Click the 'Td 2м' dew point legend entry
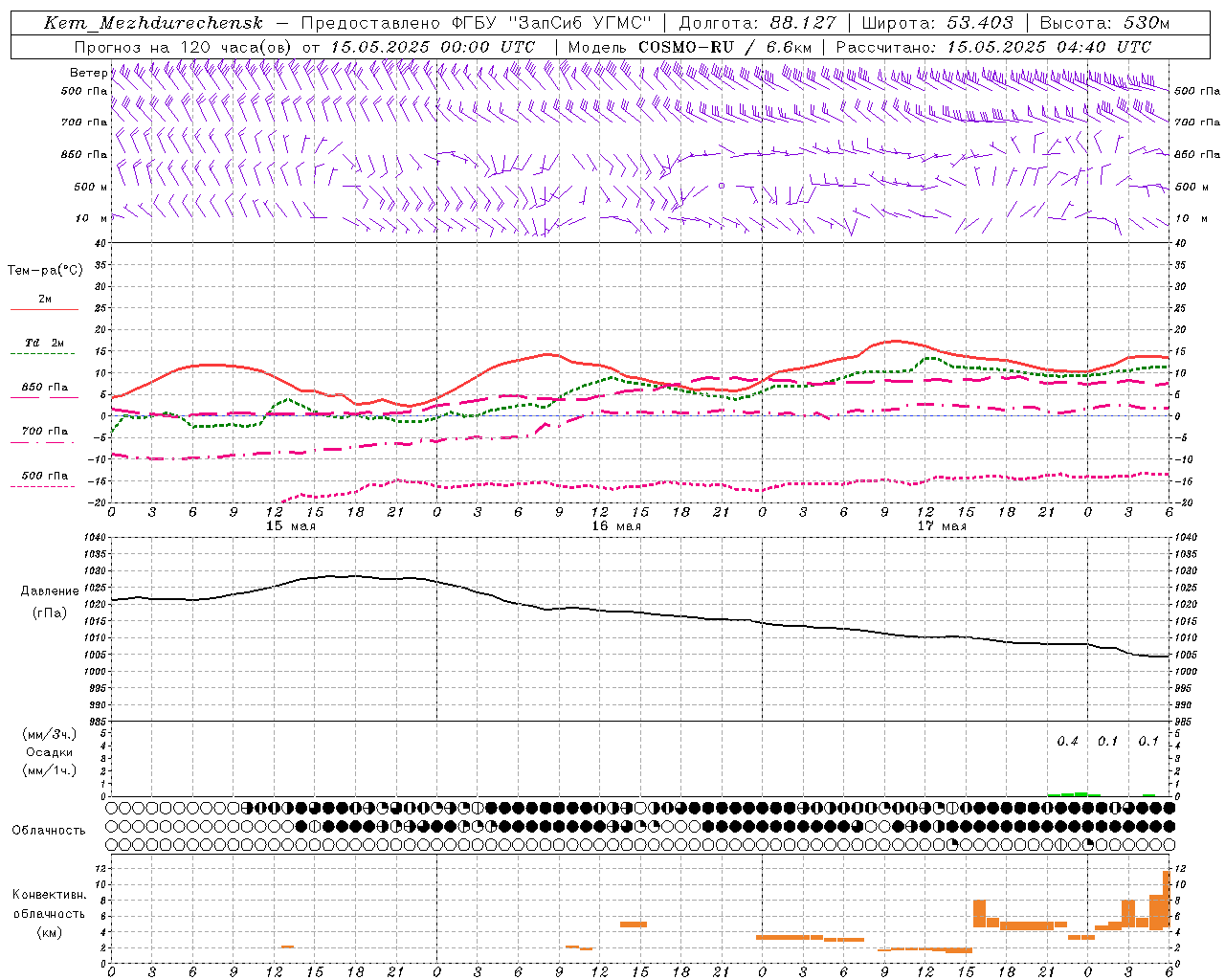The width and height of the screenshot is (1225, 980). [x=45, y=343]
